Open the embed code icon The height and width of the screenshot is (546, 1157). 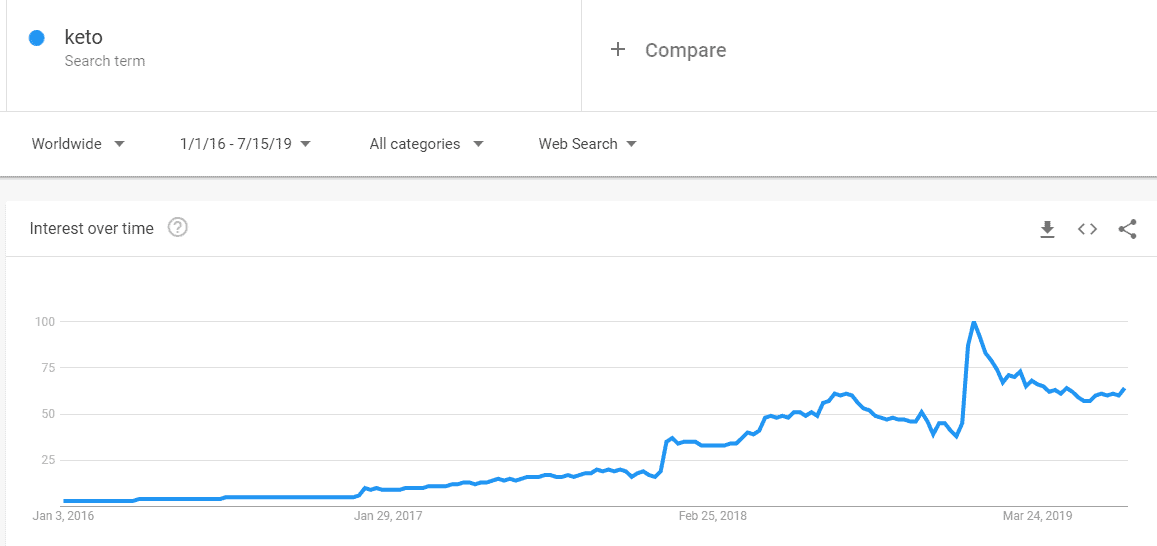click(1087, 229)
